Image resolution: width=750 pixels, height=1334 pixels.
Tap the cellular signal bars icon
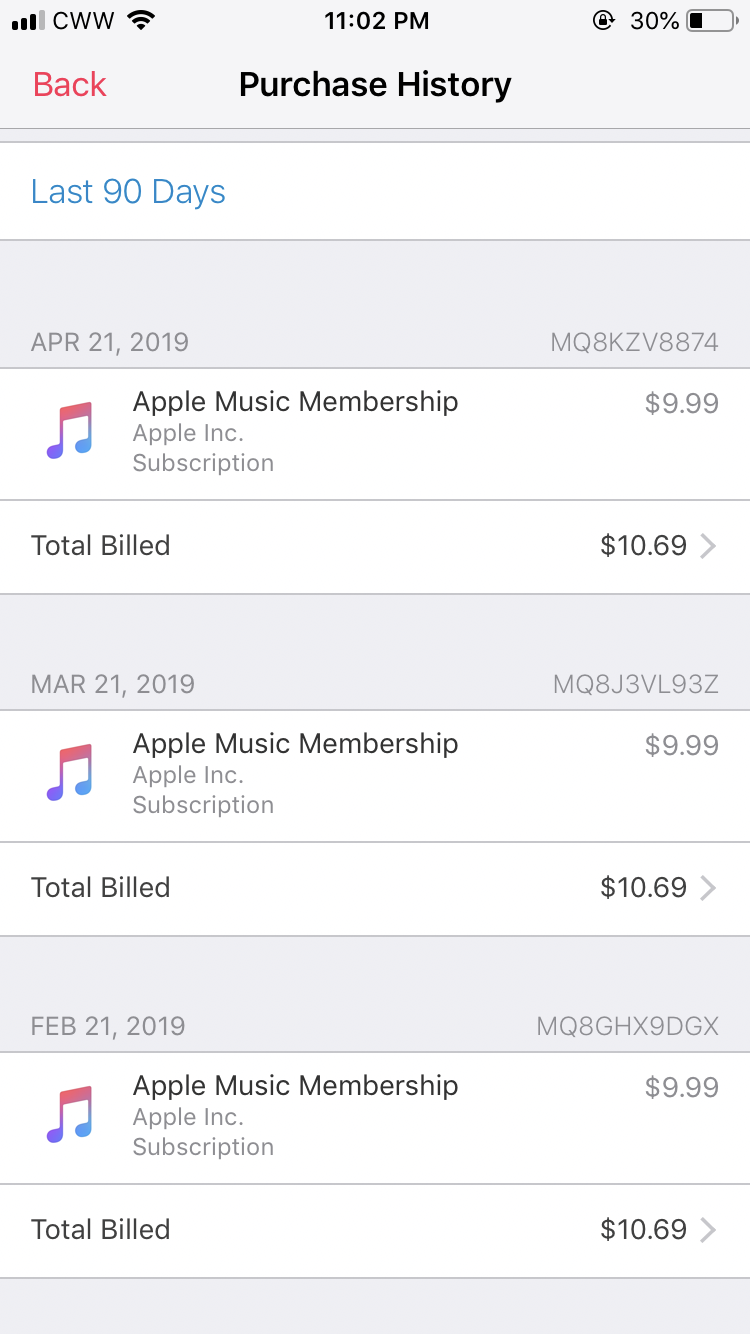tap(29, 21)
